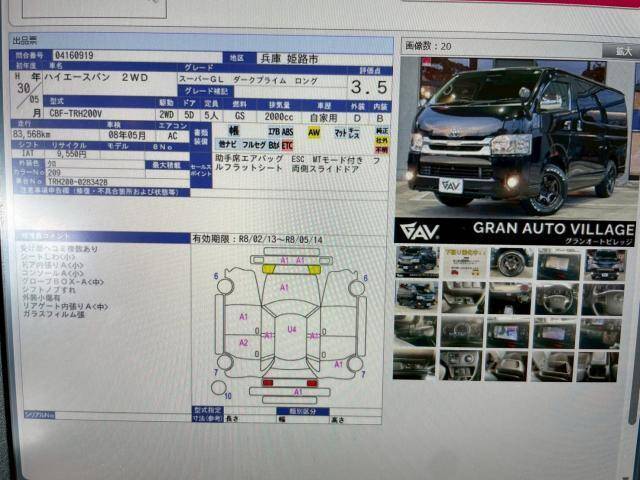640x480 pixels.
Task: Click the red rear taillight marker on diagram
Action: tap(267, 382)
